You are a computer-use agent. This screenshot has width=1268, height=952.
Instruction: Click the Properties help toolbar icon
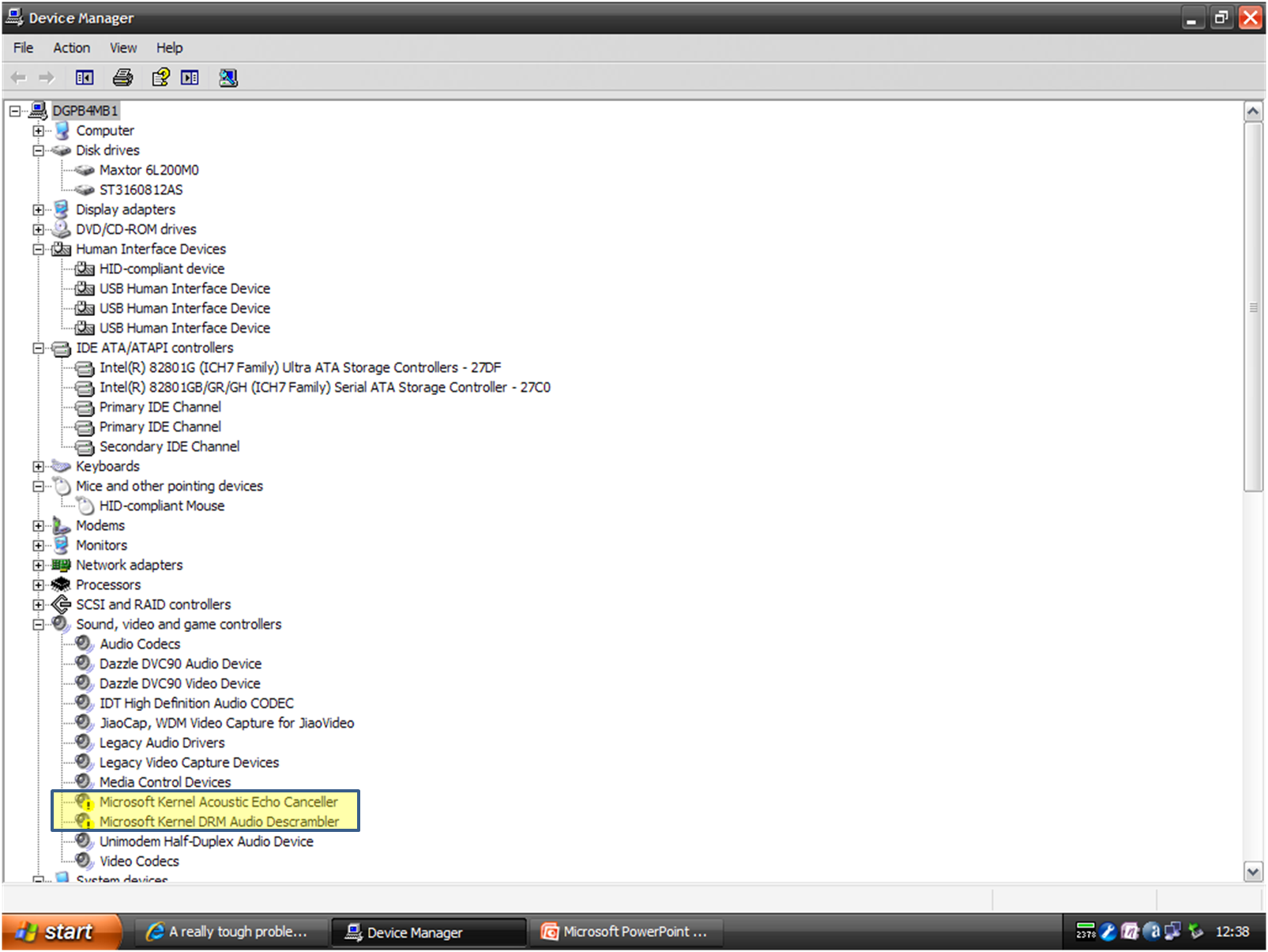pyautogui.click(x=160, y=77)
